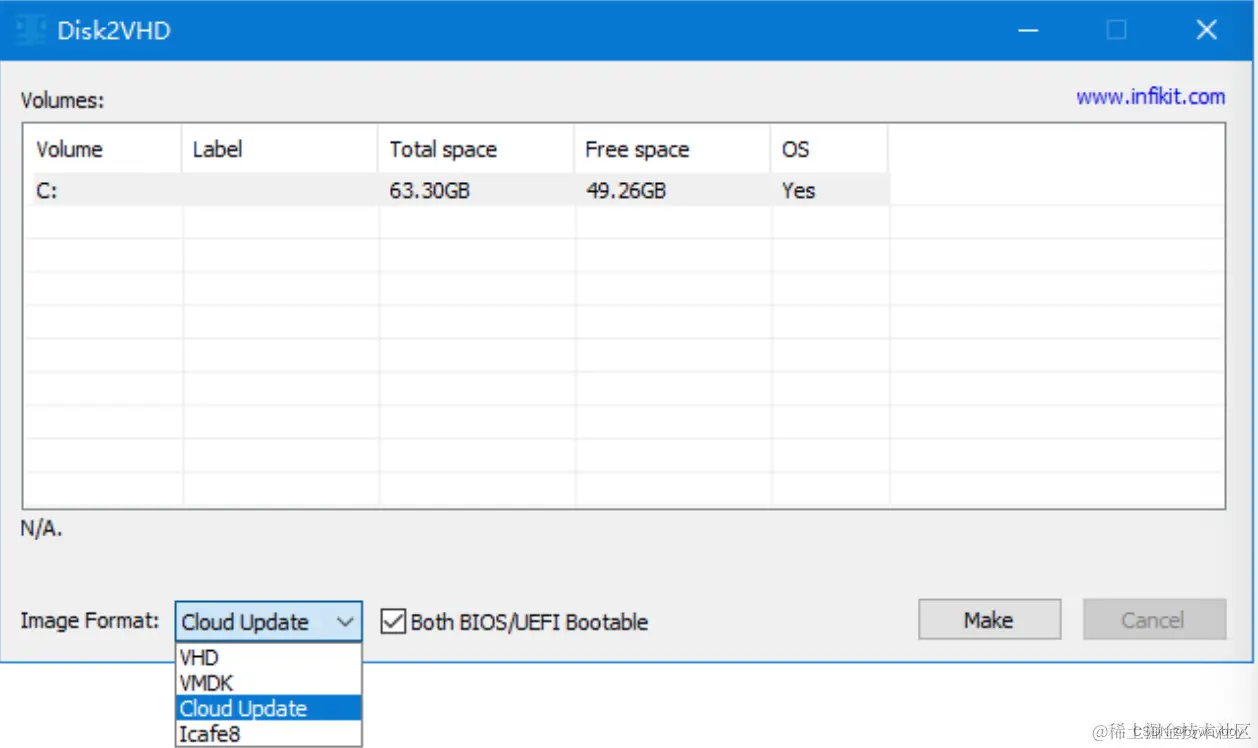
Task: Open the Image Format combo box
Action: [268, 622]
